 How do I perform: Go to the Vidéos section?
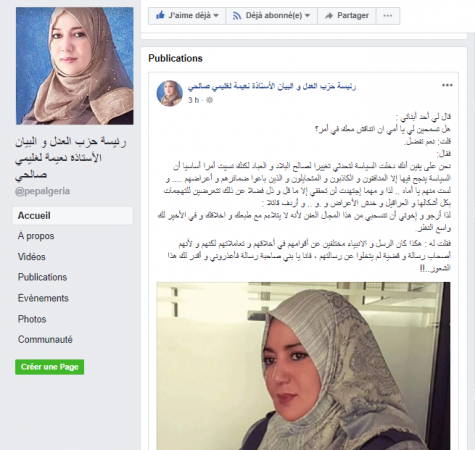pos(32,257)
